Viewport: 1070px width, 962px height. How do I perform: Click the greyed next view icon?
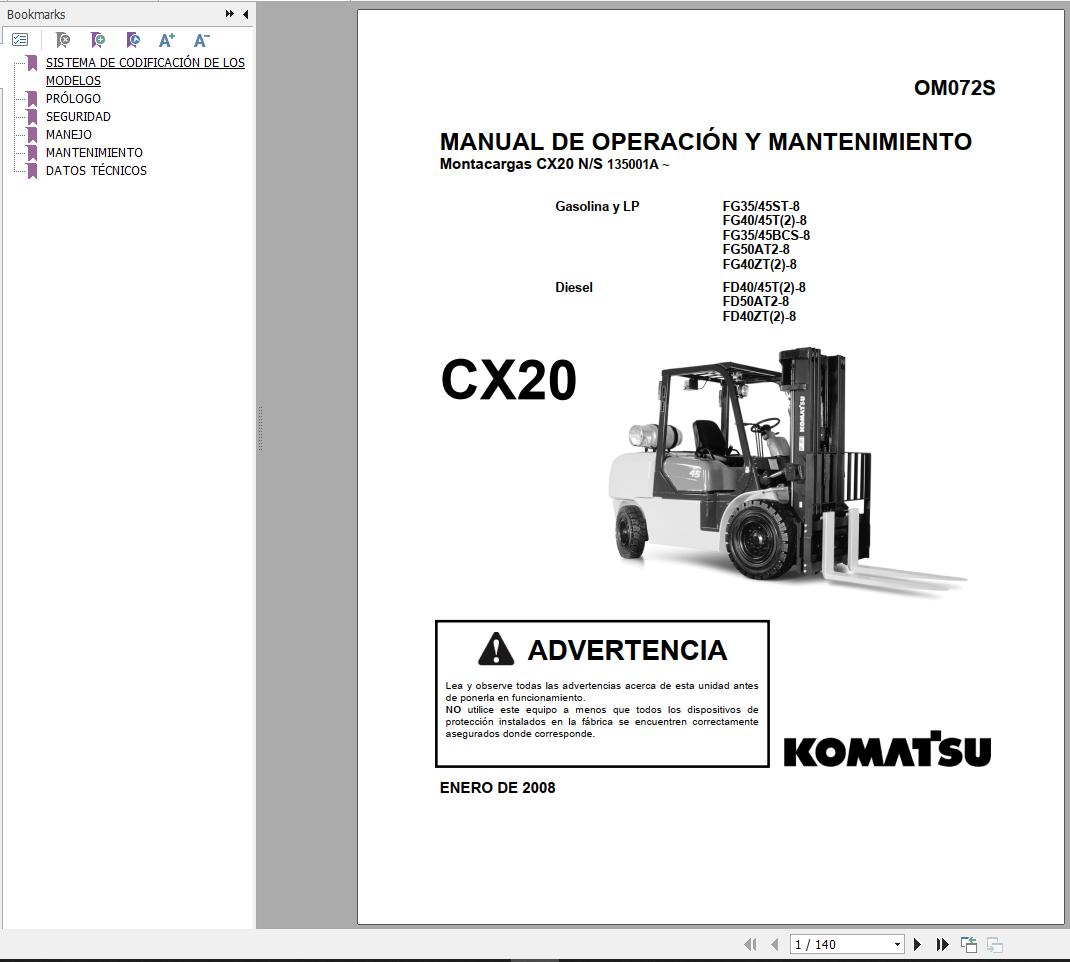tap(995, 944)
